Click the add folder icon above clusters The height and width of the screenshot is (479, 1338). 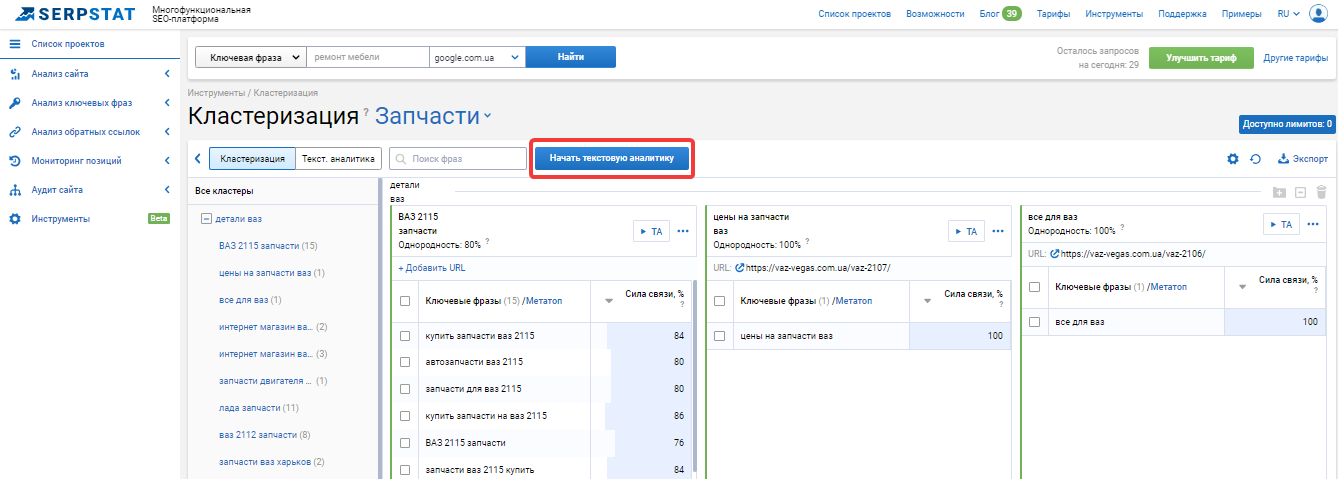1279,193
